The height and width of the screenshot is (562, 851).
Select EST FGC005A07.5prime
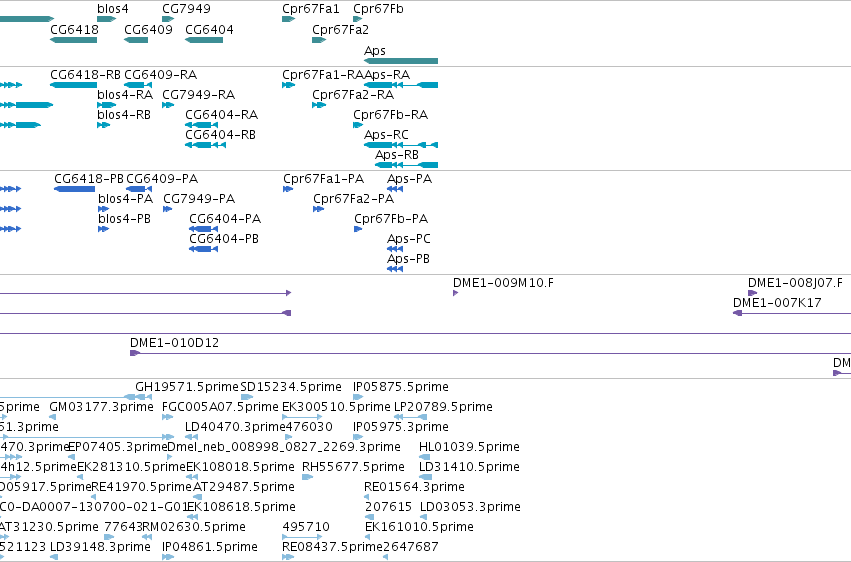(220, 407)
